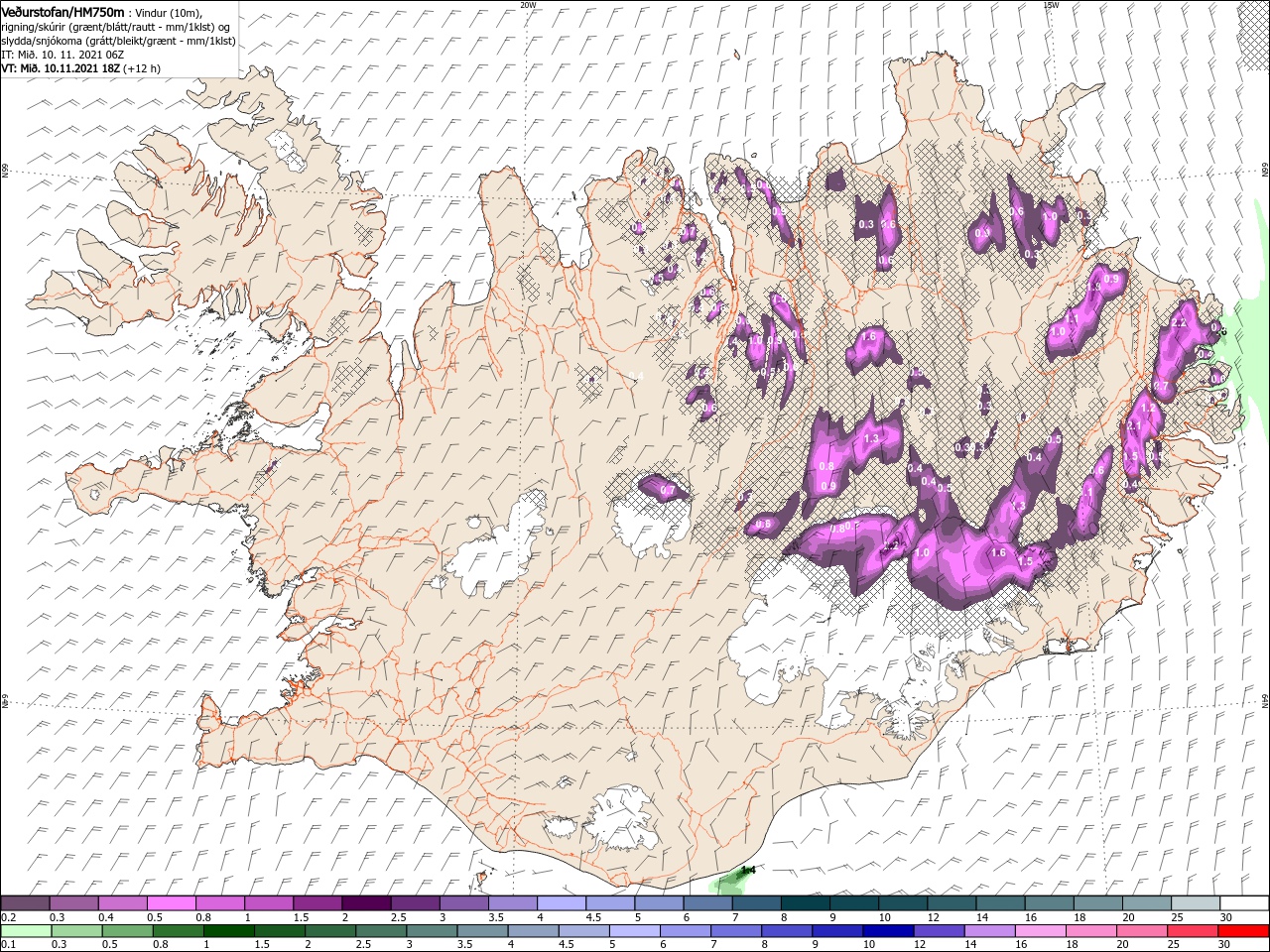Click the 'IT: Mið. 10. 11. 2021 06Z' line
Screen dimensions: 1270x952
pos(61,56)
